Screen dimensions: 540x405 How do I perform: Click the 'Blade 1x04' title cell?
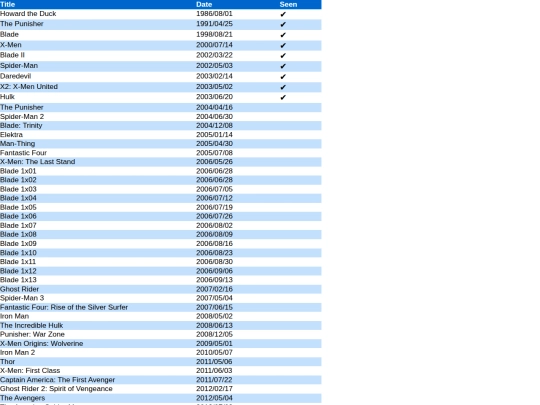pos(18,198)
